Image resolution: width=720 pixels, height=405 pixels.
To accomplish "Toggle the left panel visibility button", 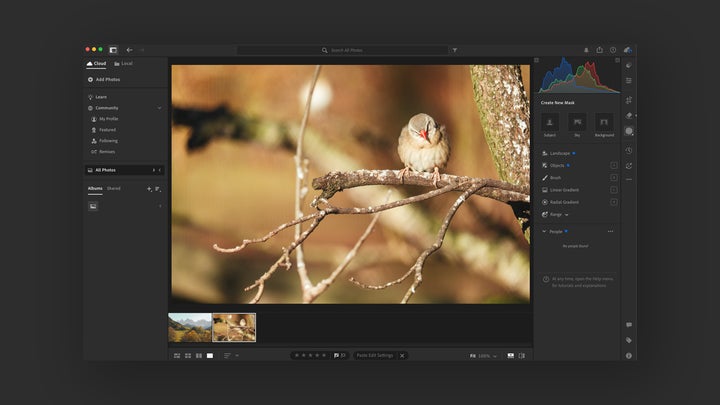I will point(113,49).
